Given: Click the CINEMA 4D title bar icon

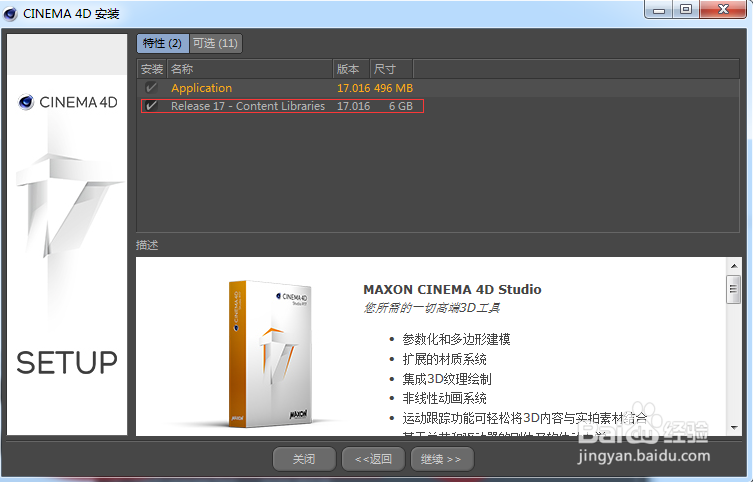Looking at the screenshot, I should (x=11, y=13).
